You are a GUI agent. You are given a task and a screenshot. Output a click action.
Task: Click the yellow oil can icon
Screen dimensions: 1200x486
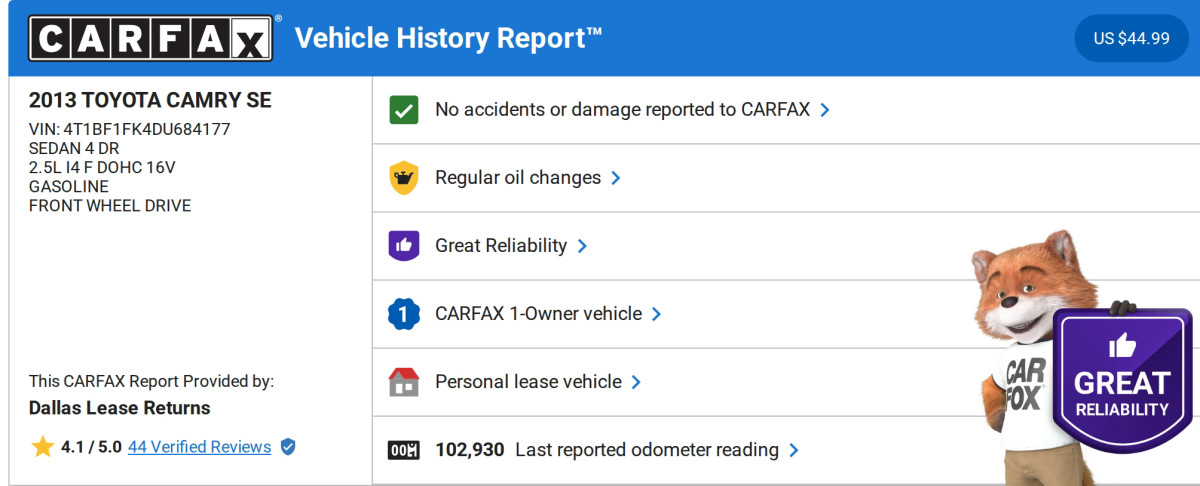(x=404, y=178)
